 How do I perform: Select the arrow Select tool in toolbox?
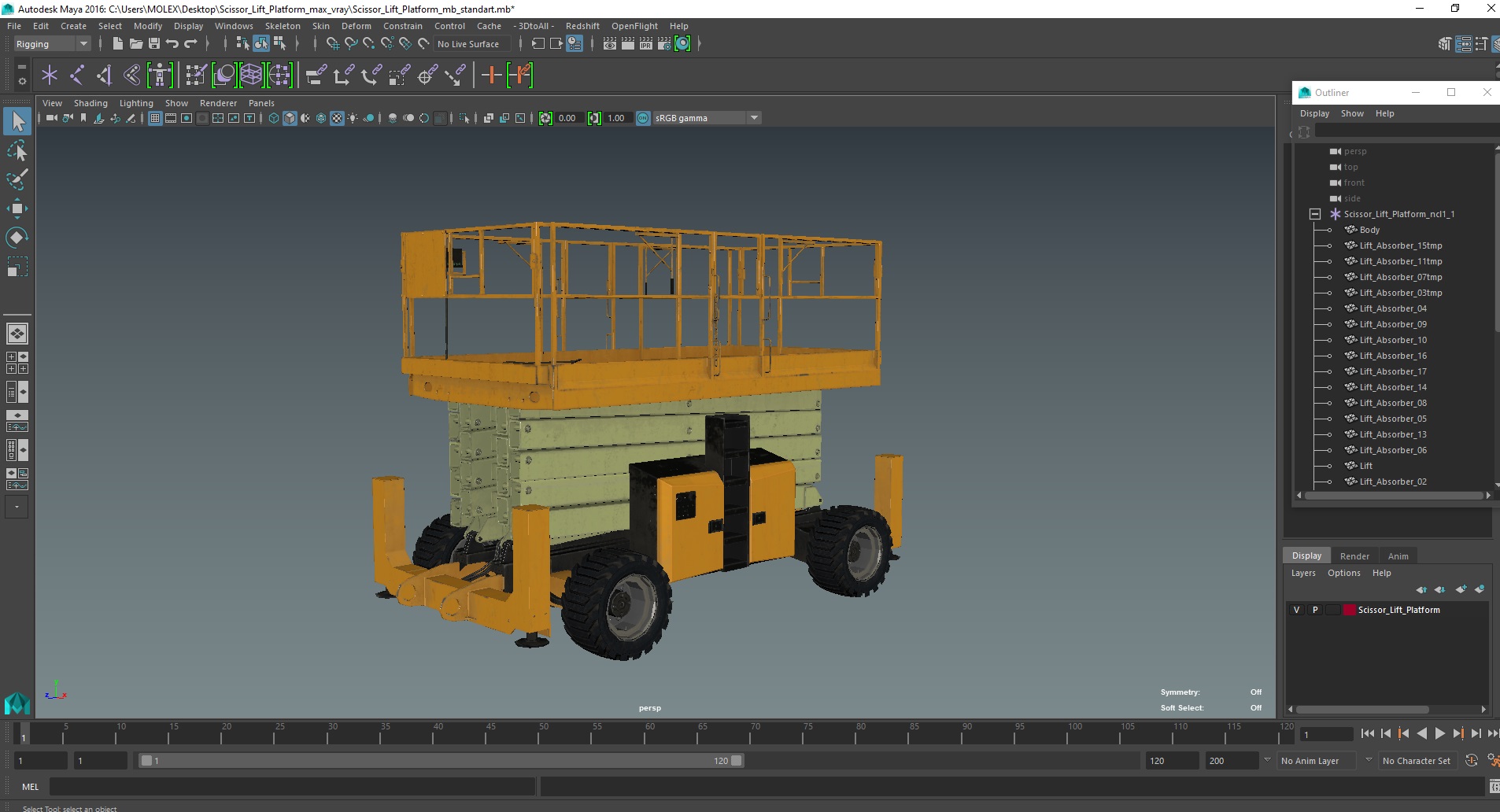17,121
